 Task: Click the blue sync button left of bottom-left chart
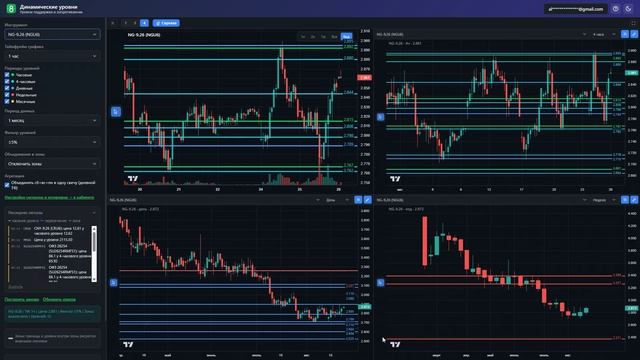[x=113, y=282]
